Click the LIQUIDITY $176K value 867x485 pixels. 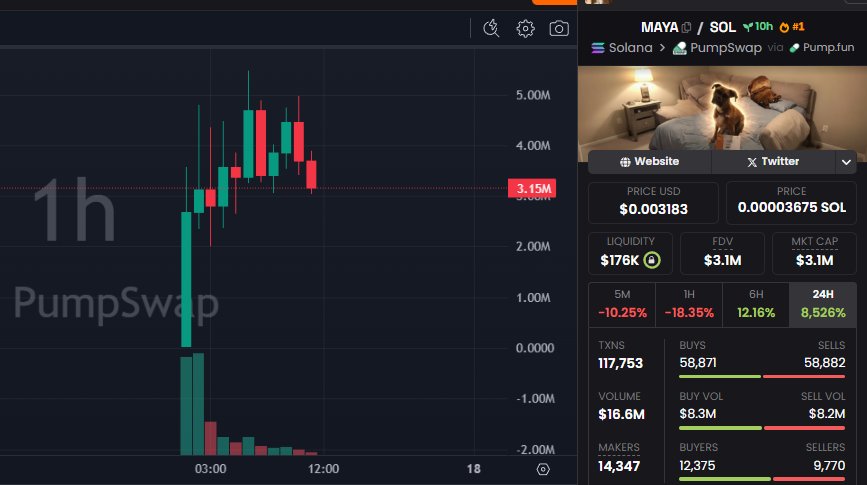[619, 260]
